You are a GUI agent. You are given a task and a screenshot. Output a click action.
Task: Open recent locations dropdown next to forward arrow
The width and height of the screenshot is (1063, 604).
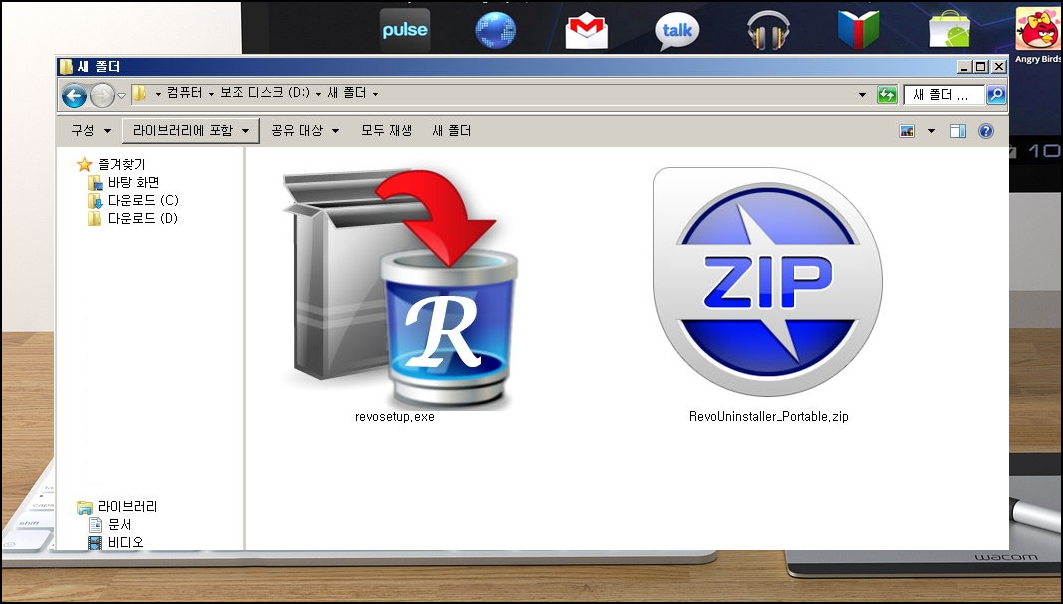pos(121,96)
